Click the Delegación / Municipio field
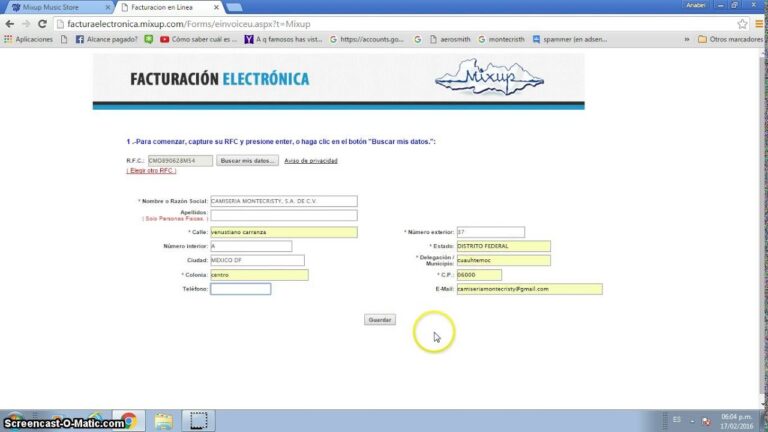768x432 pixels. pyautogui.click(x=503, y=260)
